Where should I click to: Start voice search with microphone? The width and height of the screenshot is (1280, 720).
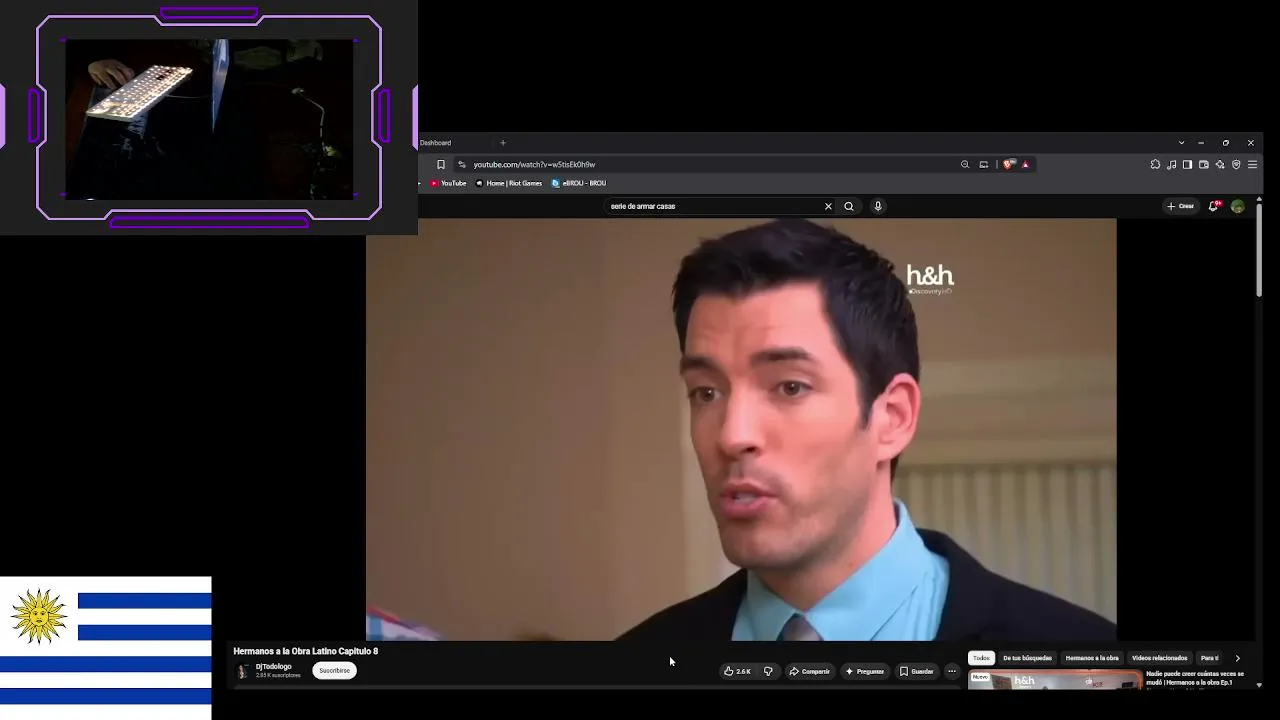(x=878, y=206)
